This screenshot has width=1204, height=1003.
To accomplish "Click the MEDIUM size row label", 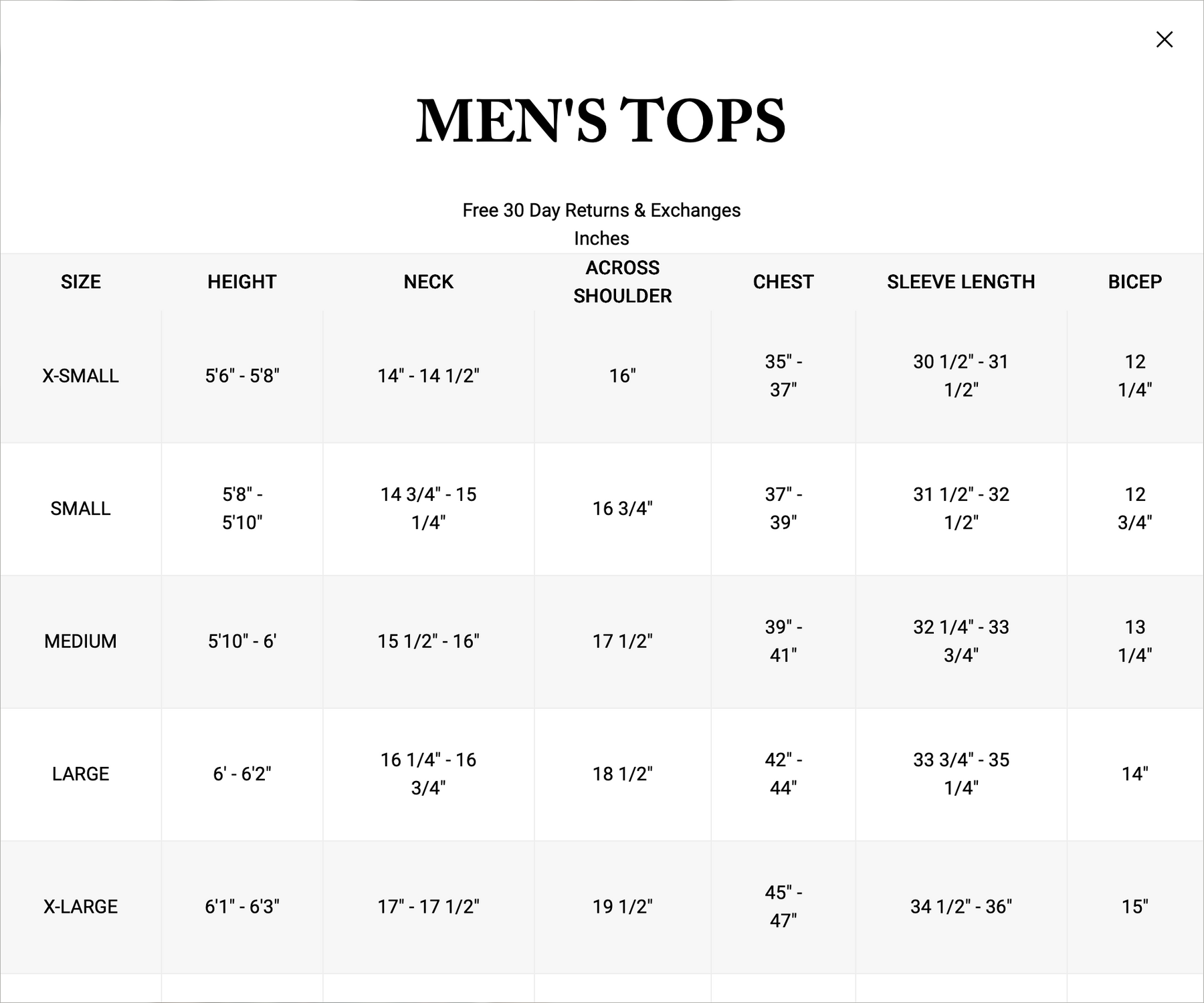I will (x=81, y=641).
